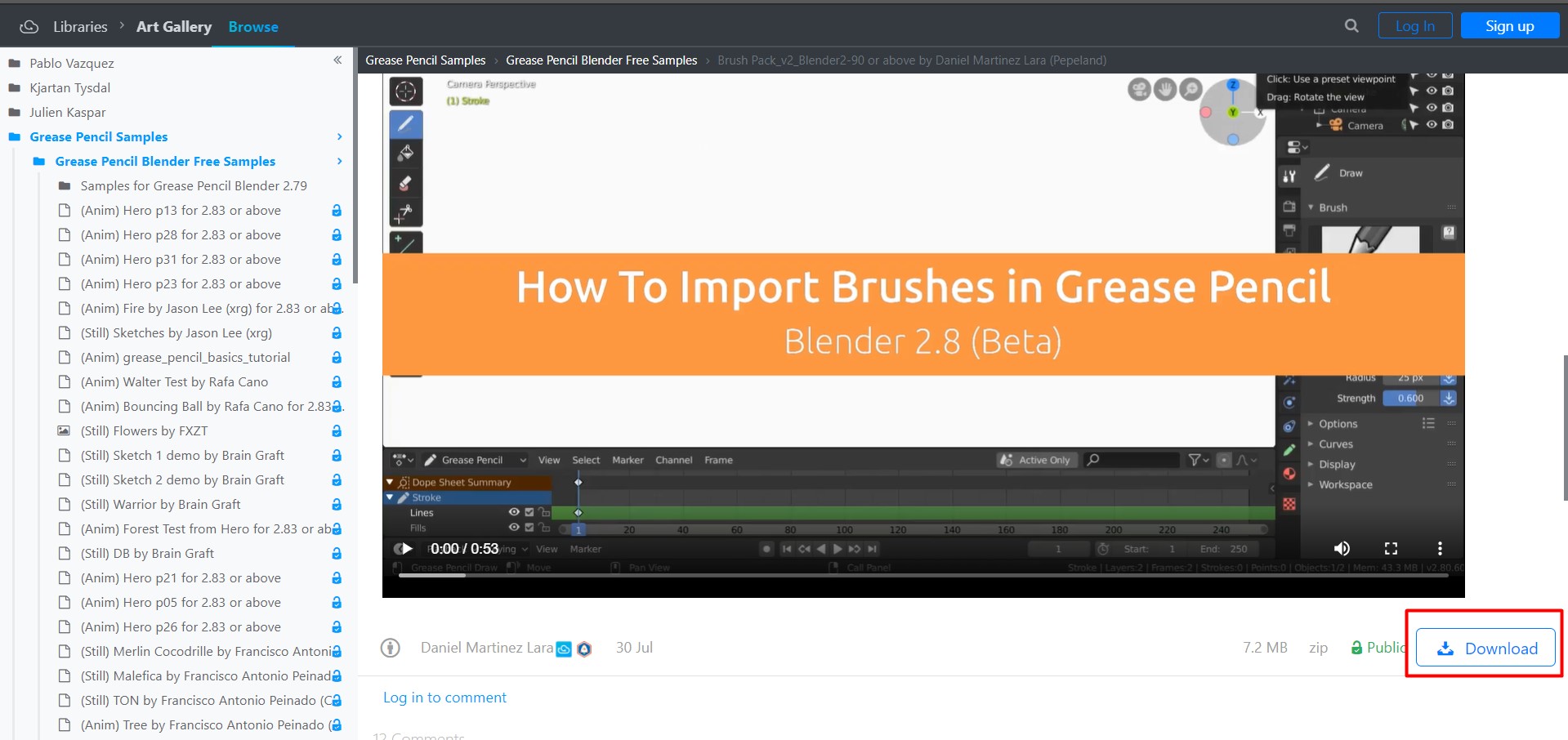Click file icon for (Still) Sketch 1 demo
Viewport: 1568px width, 740px height.
click(64, 455)
